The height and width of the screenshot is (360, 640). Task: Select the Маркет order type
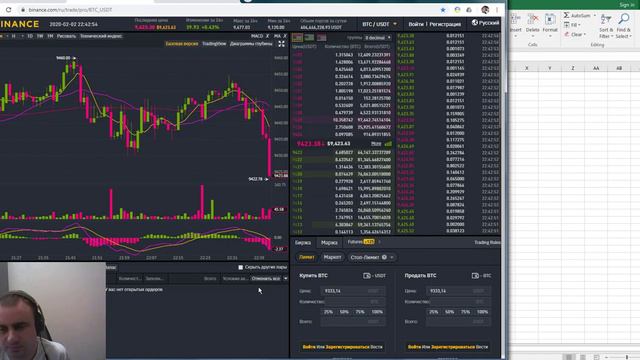click(x=332, y=257)
